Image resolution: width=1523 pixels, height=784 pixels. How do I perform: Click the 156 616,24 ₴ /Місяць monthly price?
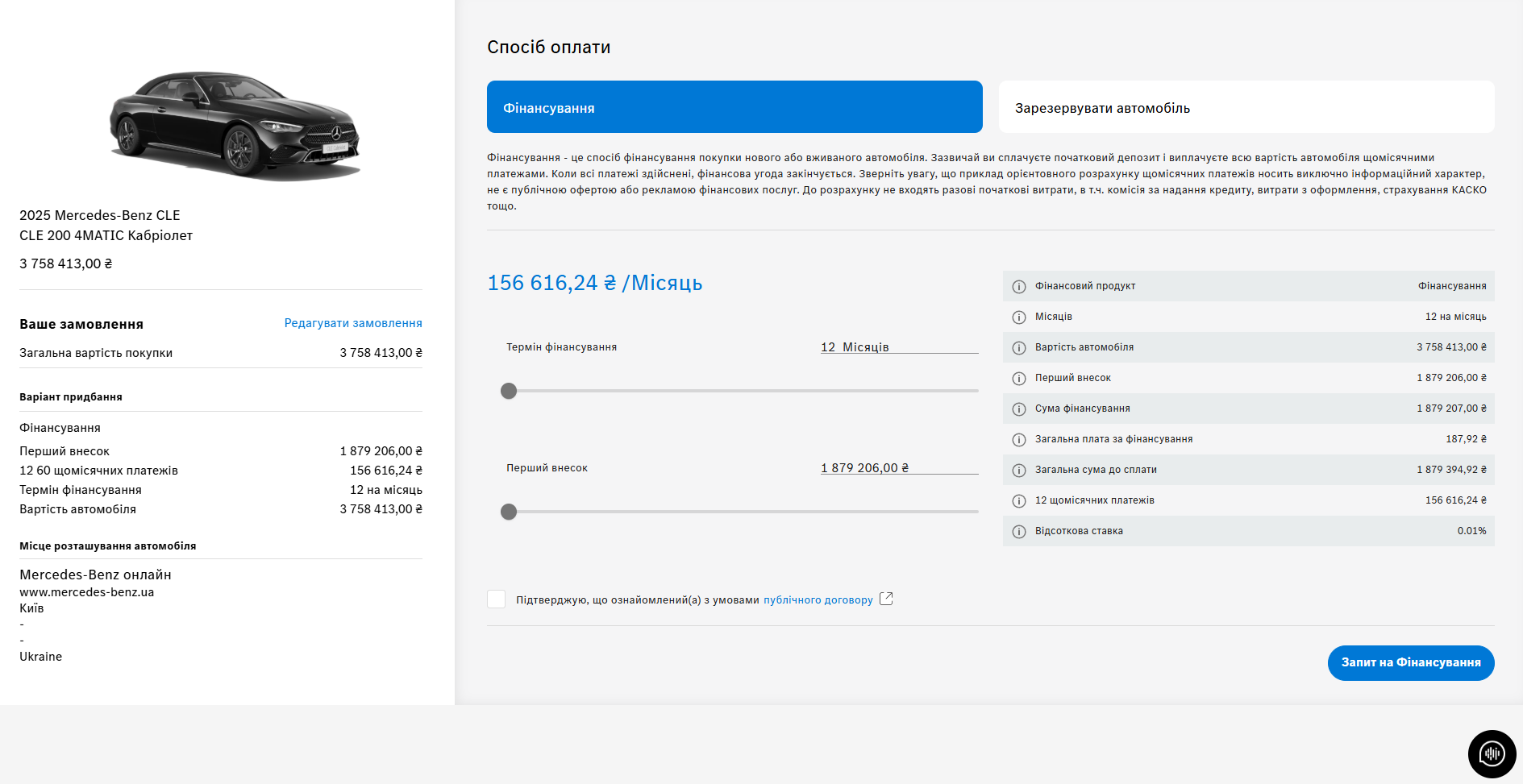595,283
